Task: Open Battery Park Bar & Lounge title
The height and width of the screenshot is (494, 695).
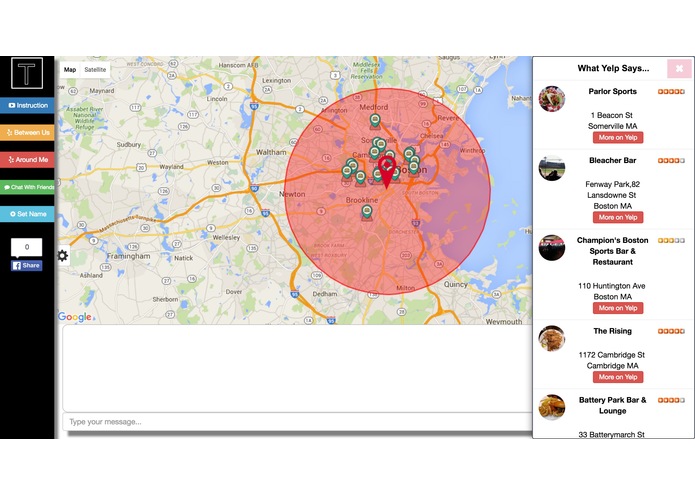Action: 613,405
